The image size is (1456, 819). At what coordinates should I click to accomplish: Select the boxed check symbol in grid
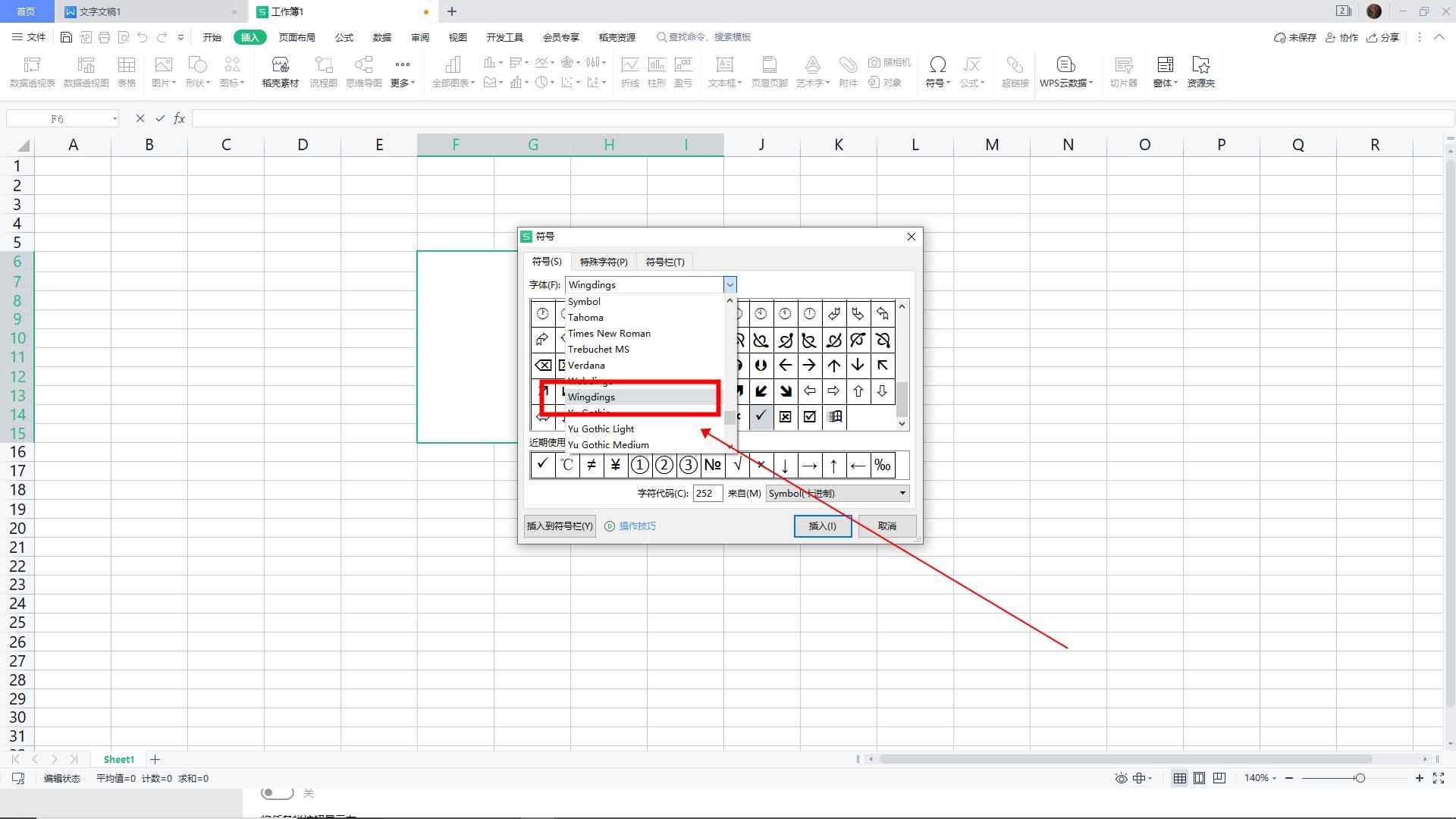pos(810,416)
